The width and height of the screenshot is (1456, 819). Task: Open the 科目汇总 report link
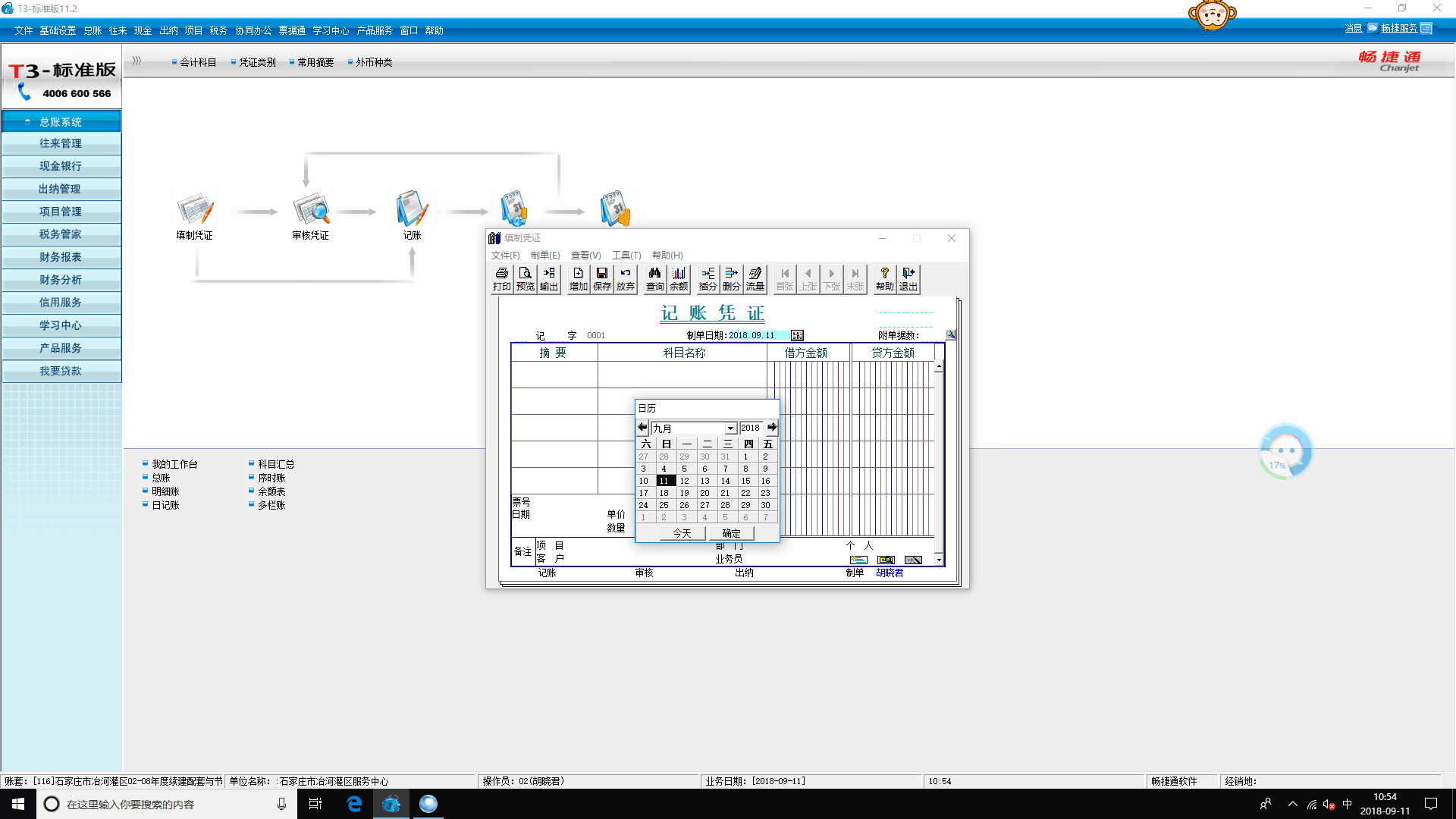pos(276,464)
